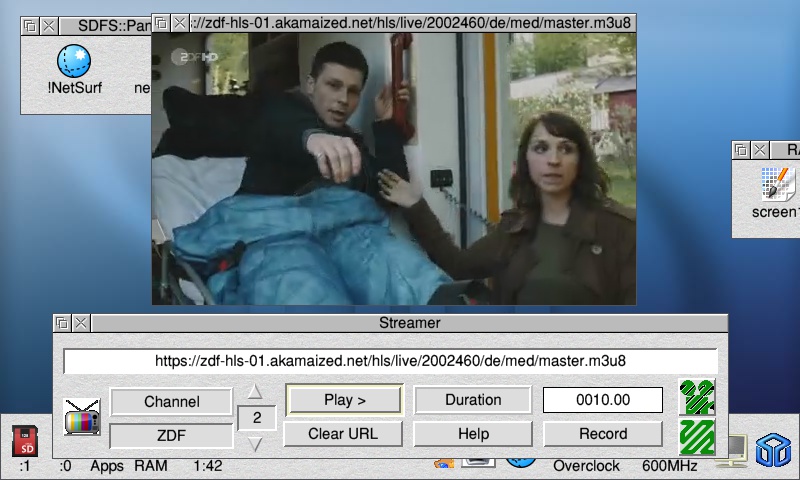
Task: Click the ZDF channel name button
Action: [172, 436]
